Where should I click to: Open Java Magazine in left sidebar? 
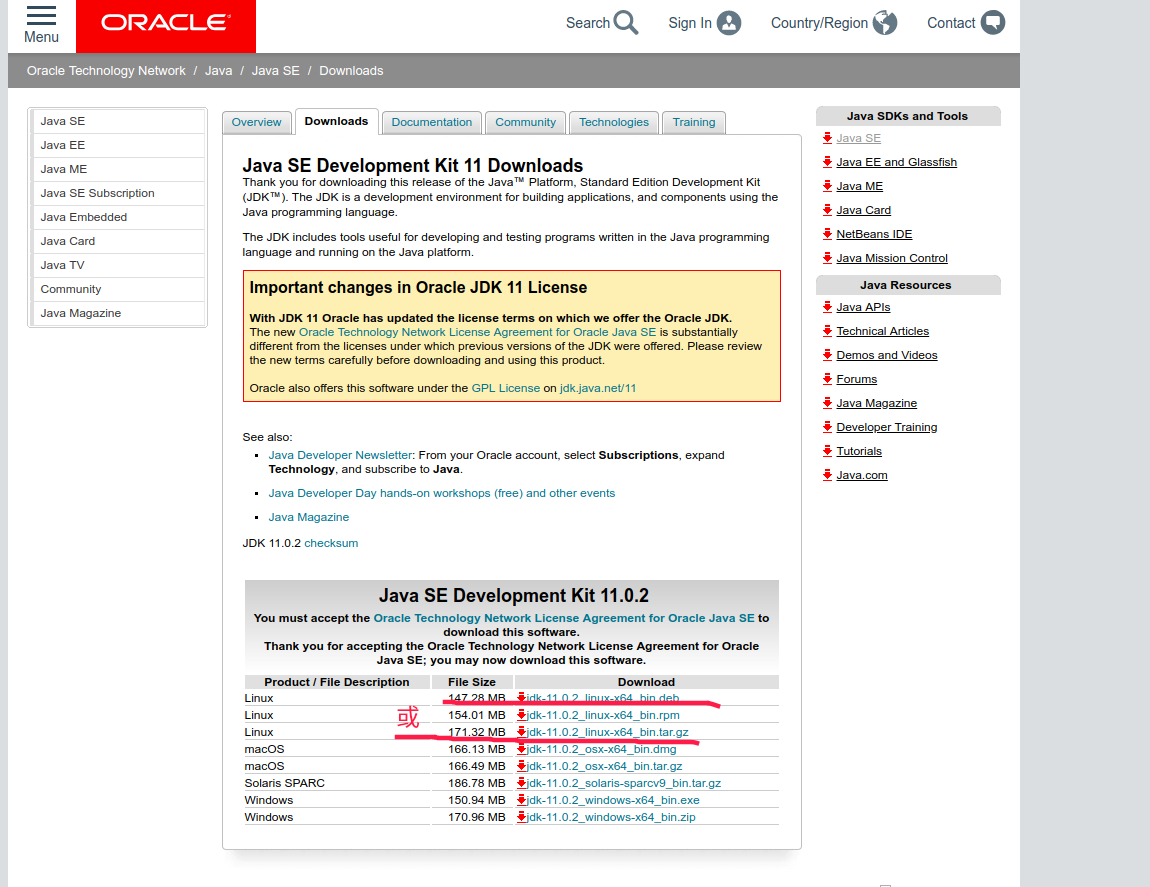click(x=118, y=313)
